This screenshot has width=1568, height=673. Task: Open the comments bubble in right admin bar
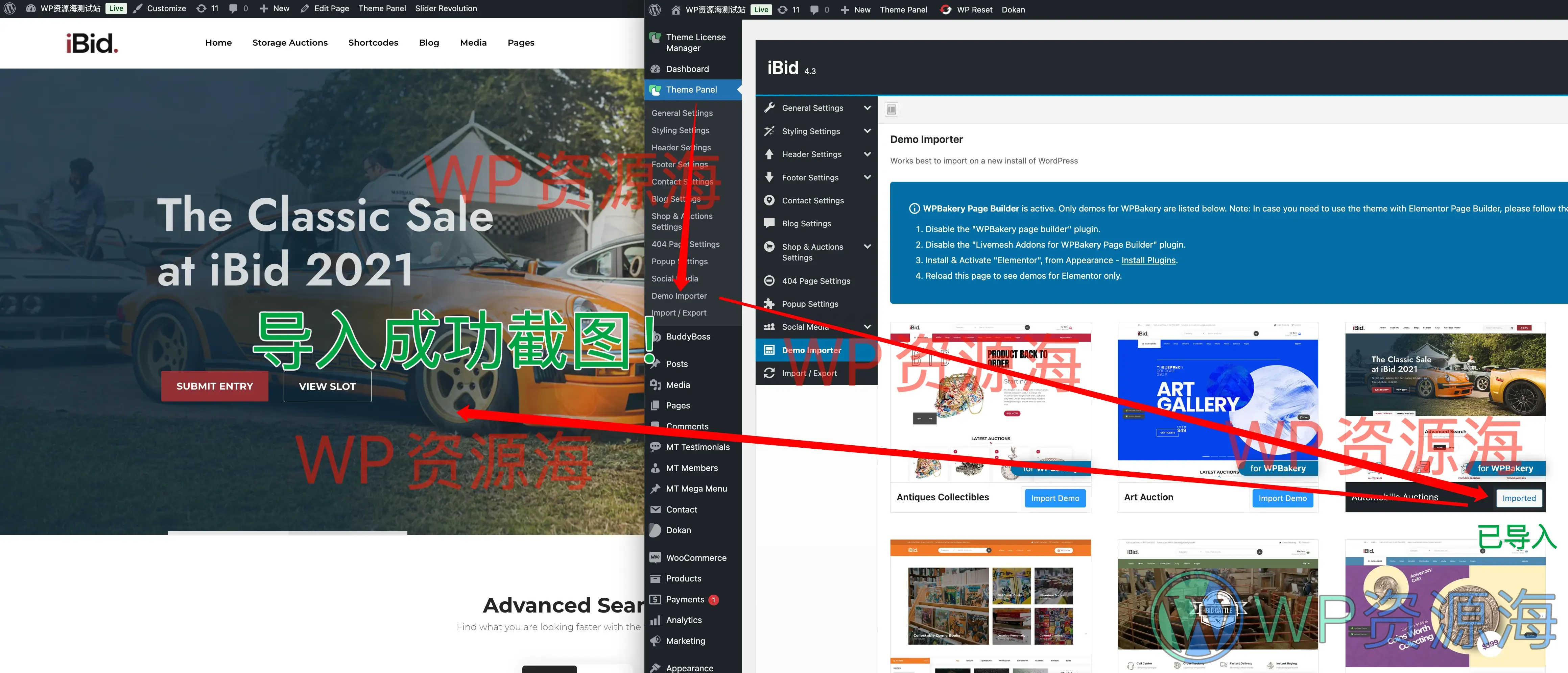click(x=814, y=10)
